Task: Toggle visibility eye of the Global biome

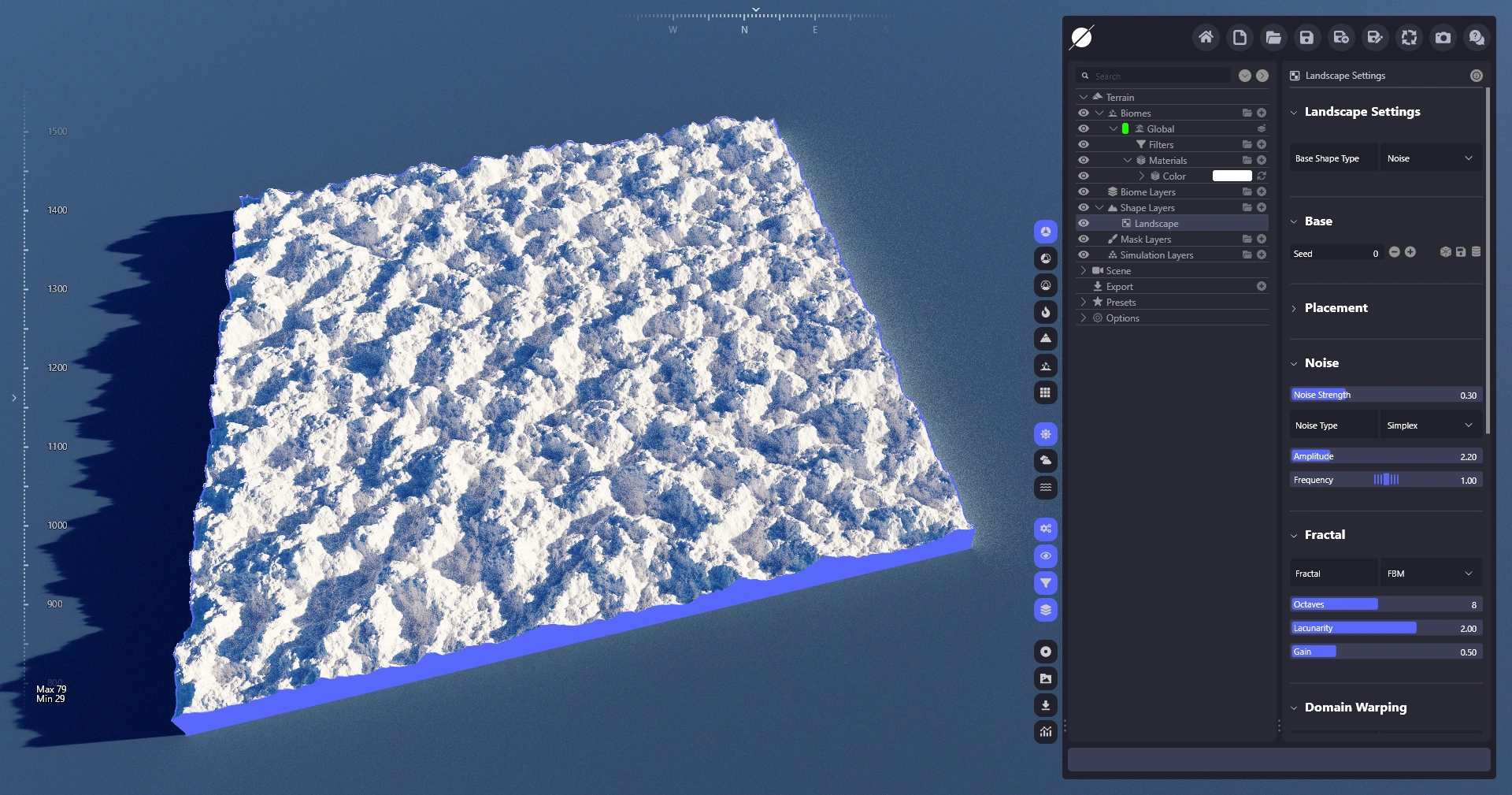Action: (x=1084, y=128)
